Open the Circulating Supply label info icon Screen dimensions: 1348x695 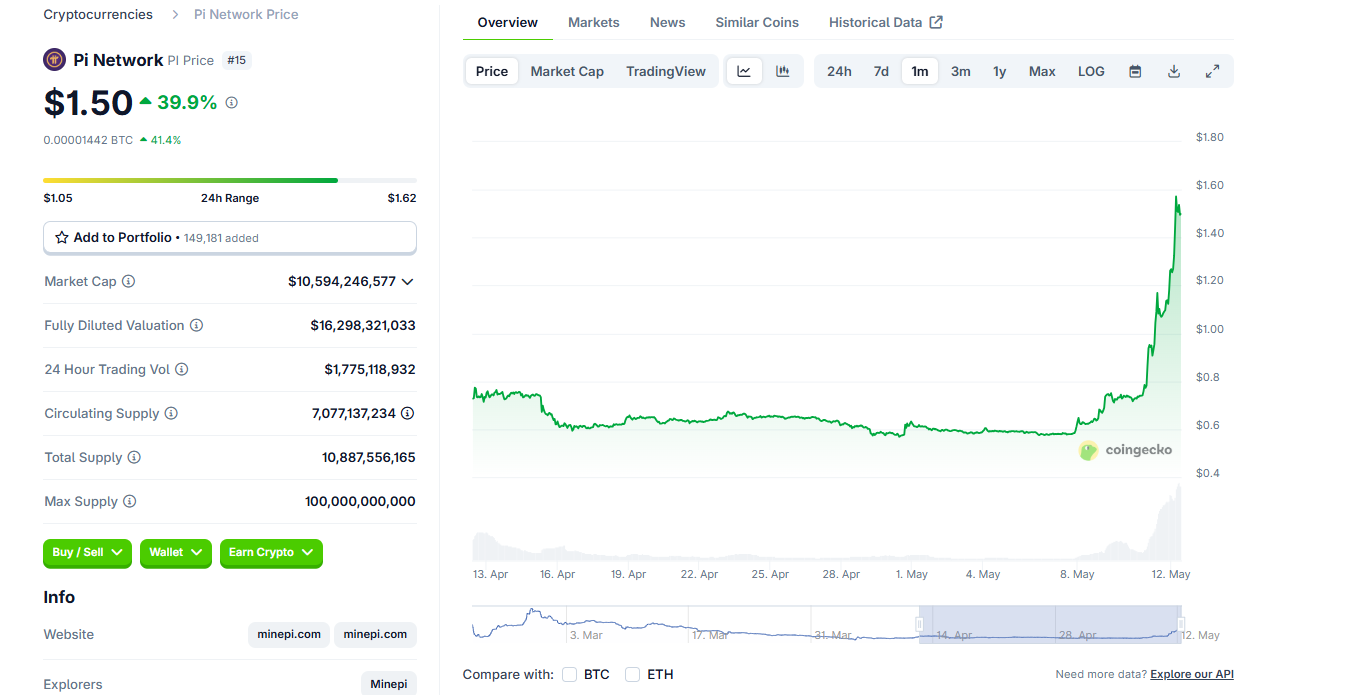[171, 414]
